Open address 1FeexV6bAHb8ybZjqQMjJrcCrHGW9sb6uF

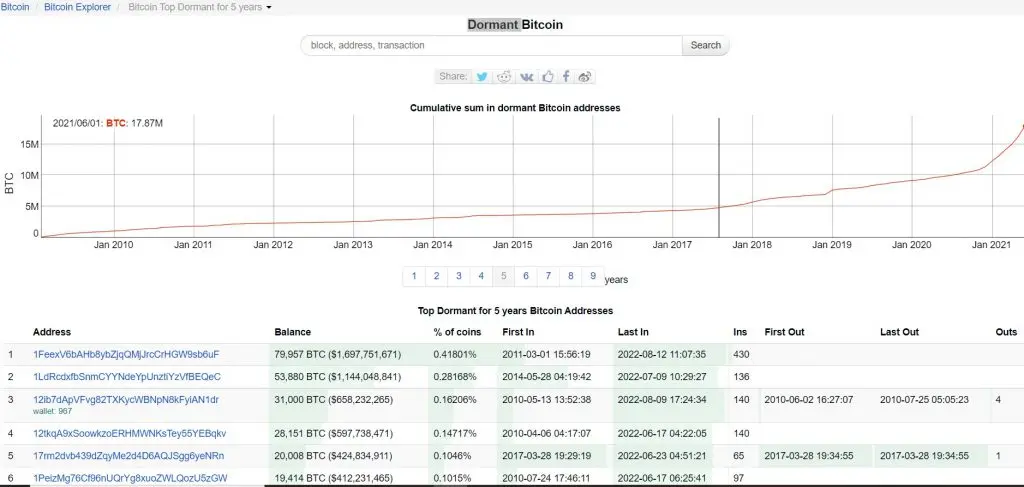126,354
